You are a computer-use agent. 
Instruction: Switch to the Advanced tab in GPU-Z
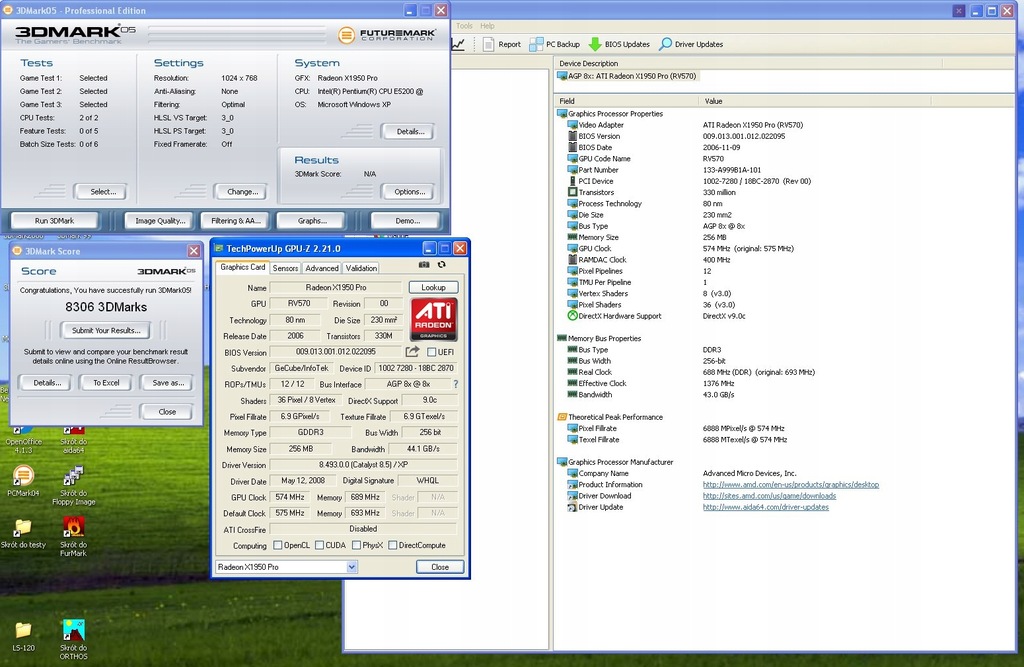[321, 268]
